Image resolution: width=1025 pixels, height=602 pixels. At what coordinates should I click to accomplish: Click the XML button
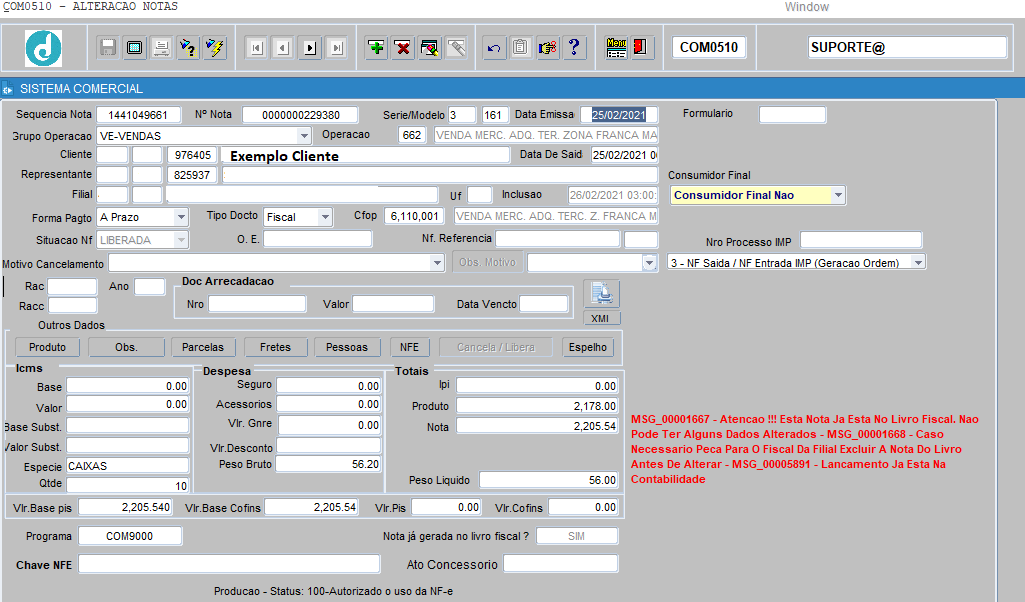pos(600,318)
